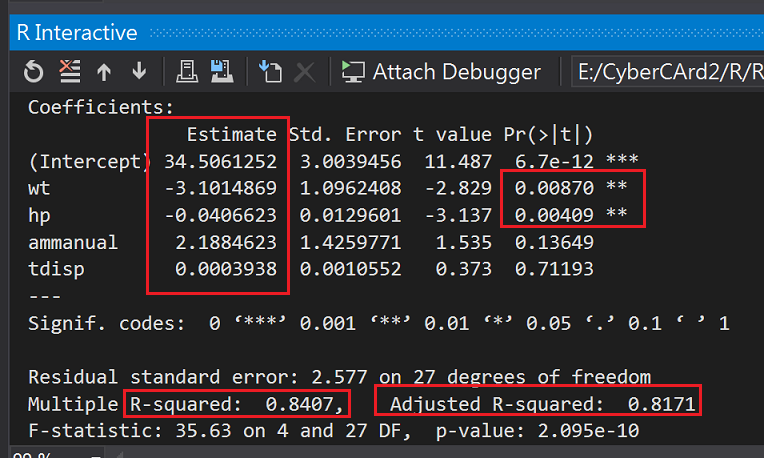Click the hp row label
The image size is (764, 458).
click(39, 216)
